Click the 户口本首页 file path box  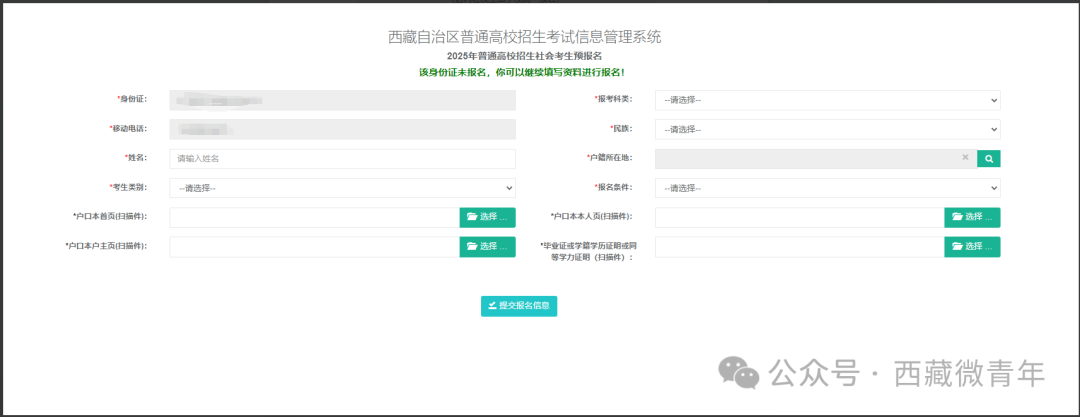pyautogui.click(x=314, y=217)
